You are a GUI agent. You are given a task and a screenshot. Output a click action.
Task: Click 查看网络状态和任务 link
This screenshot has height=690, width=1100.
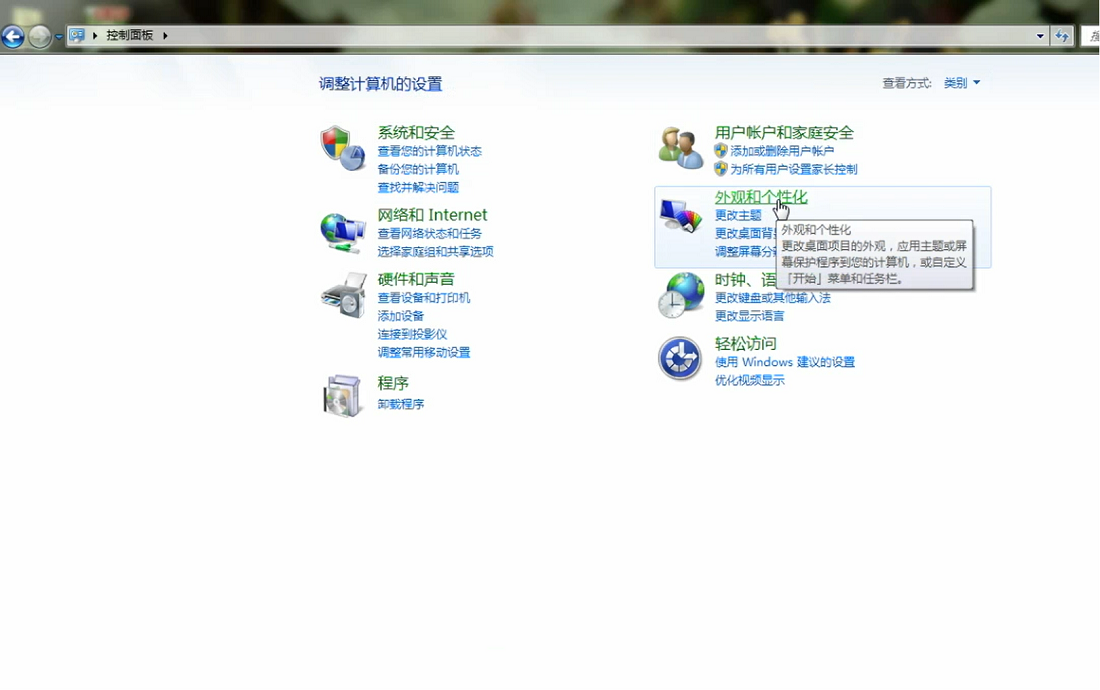tap(429, 233)
